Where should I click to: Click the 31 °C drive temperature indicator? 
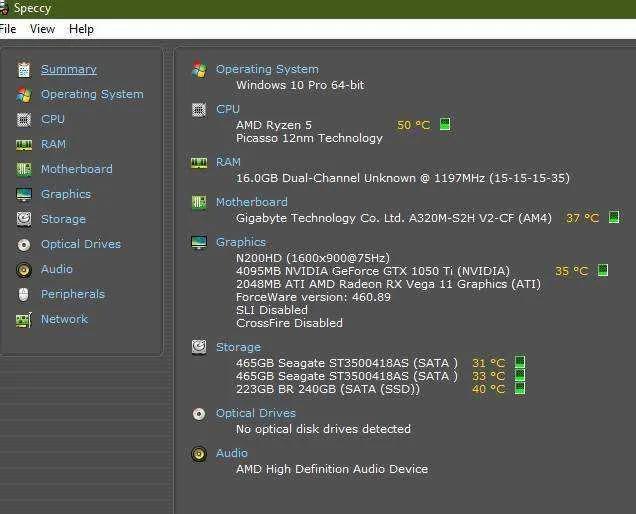[x=520, y=362]
